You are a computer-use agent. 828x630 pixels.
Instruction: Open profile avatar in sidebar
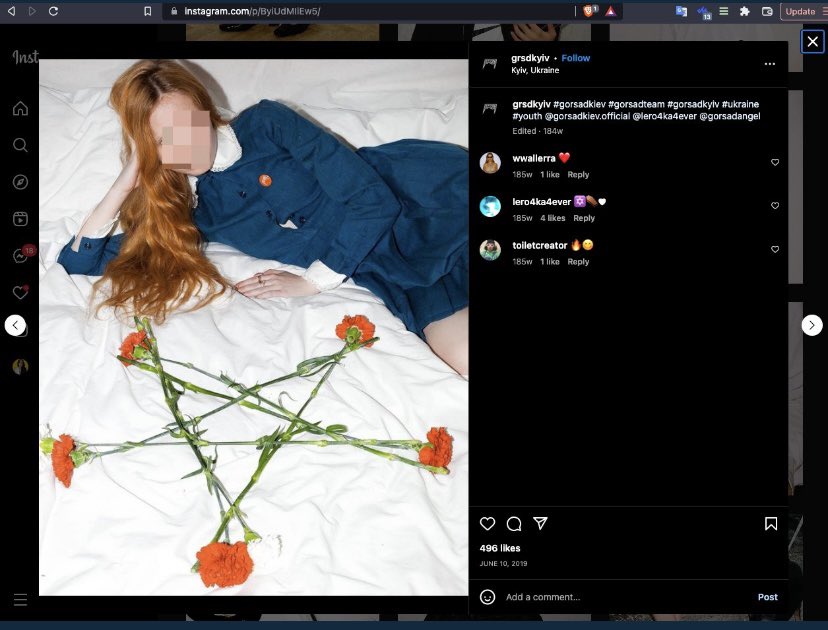(20, 366)
